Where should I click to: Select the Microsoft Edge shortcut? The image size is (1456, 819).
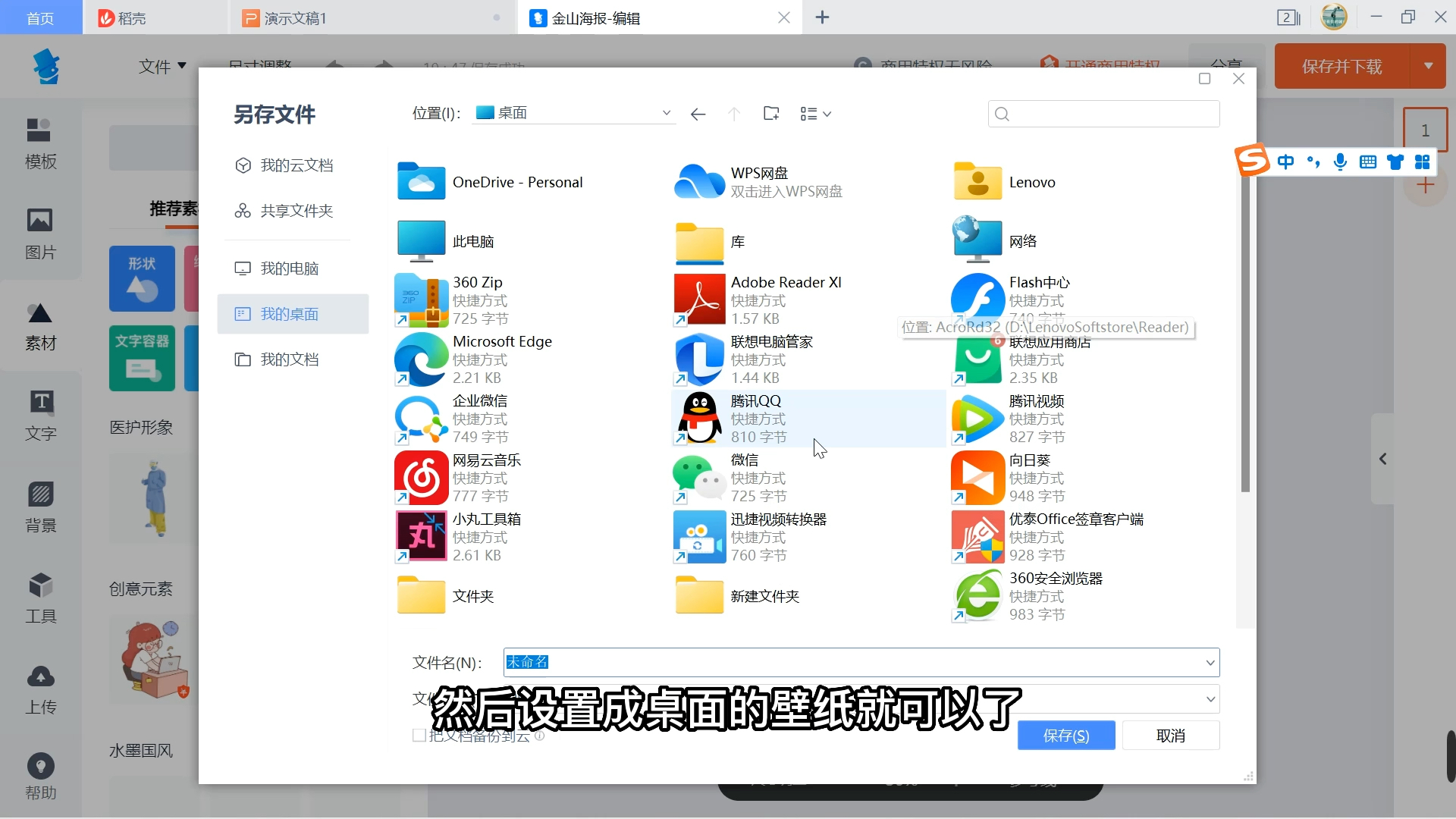[474, 359]
